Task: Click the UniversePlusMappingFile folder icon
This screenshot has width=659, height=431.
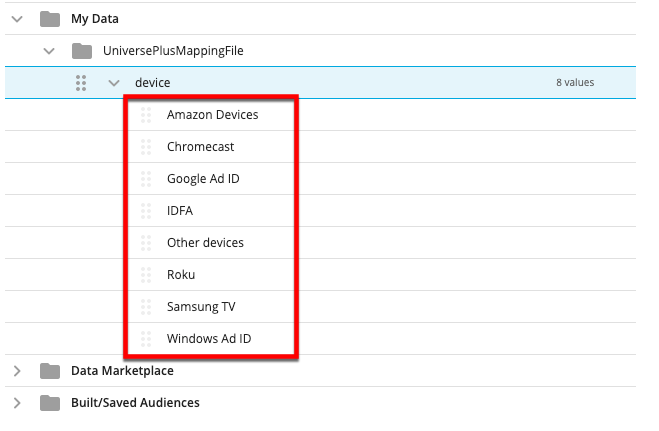Action: [x=82, y=51]
